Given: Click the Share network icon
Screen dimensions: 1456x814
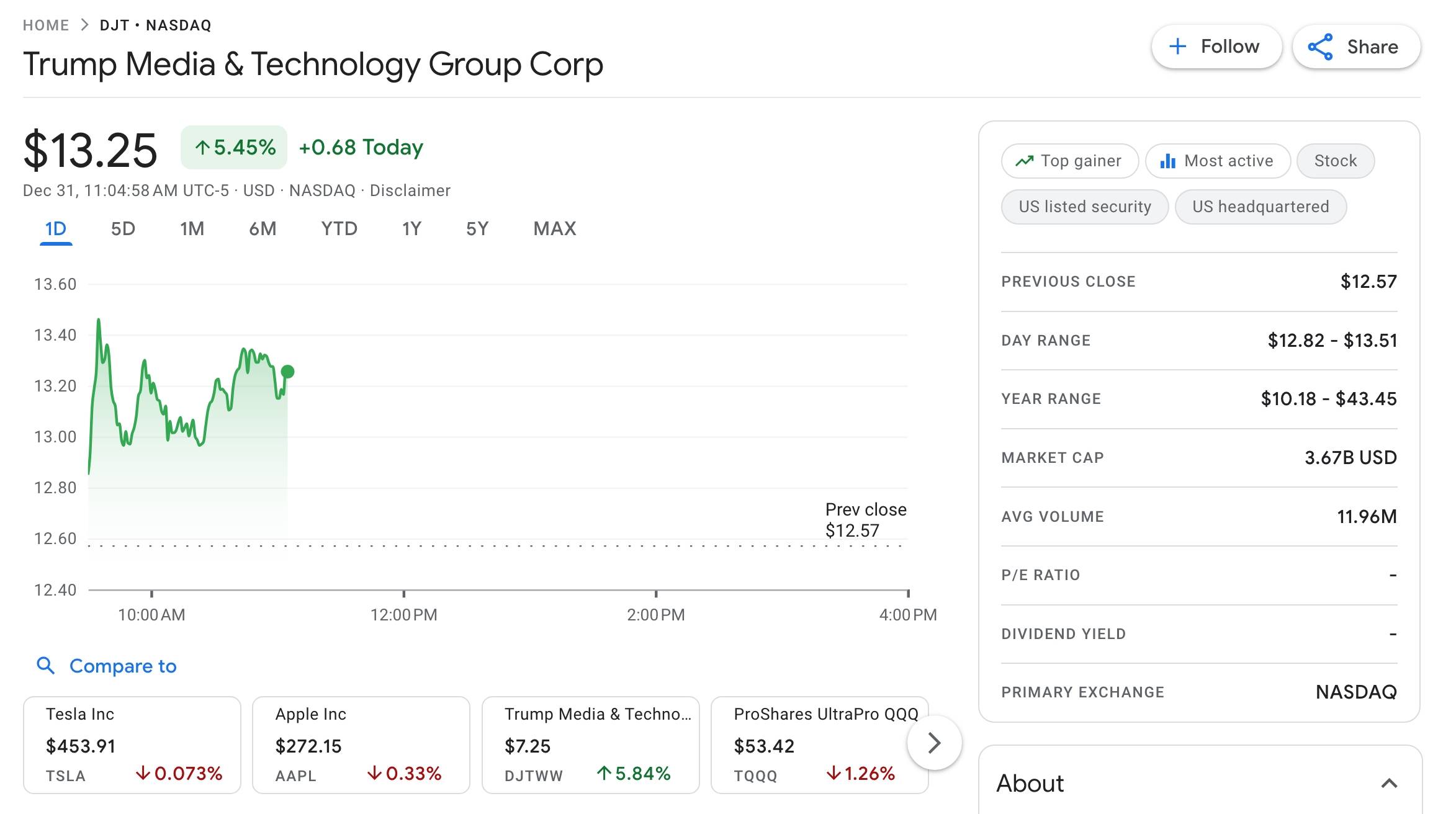Looking at the screenshot, I should click(1320, 47).
